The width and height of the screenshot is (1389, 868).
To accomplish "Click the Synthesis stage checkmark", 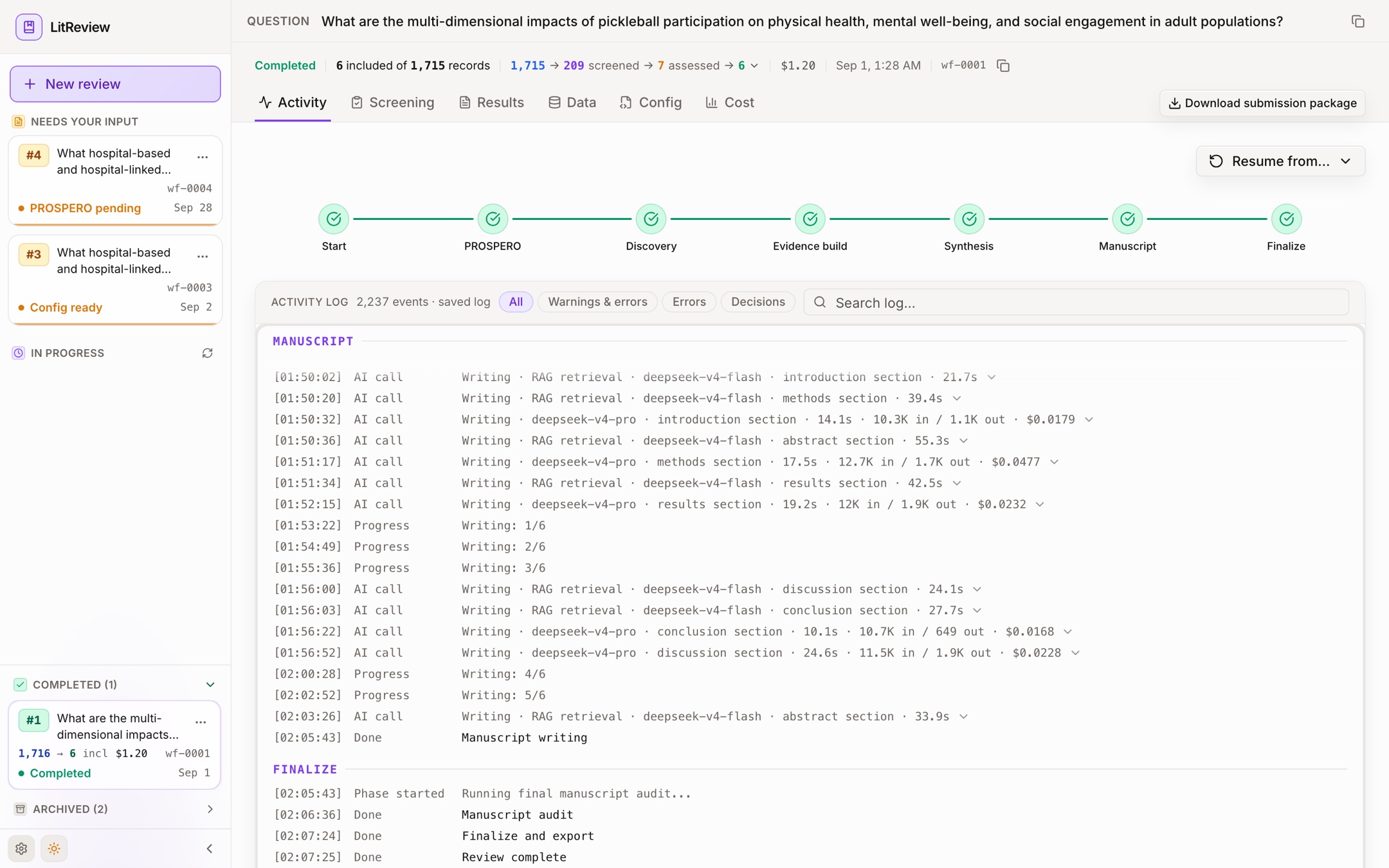I will pos(968,219).
